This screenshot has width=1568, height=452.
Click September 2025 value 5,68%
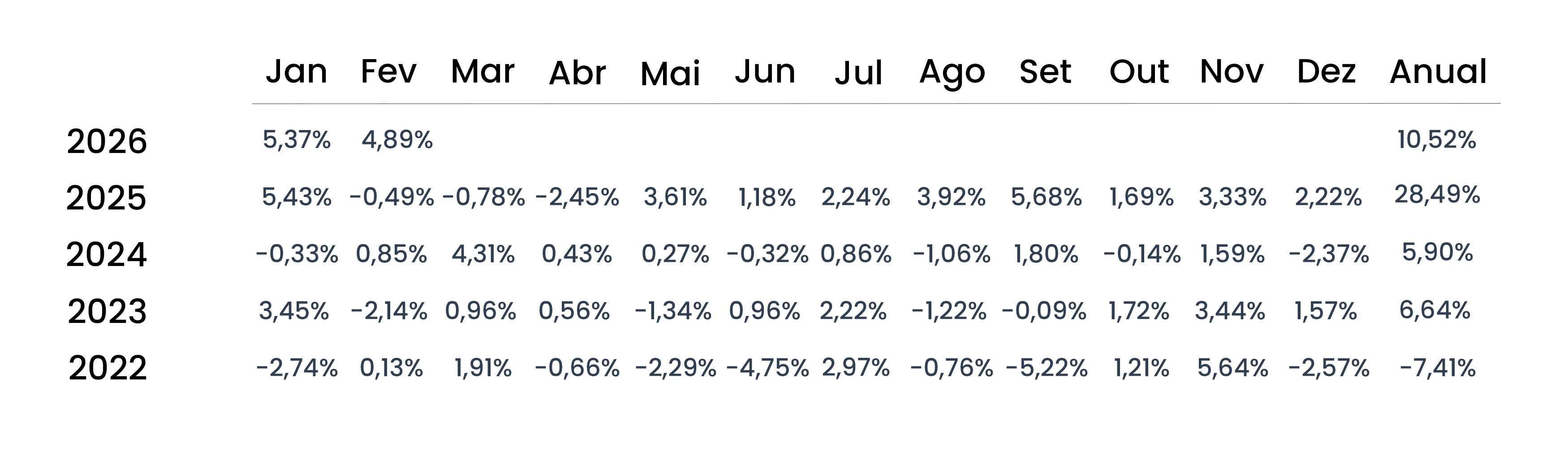(x=1047, y=197)
